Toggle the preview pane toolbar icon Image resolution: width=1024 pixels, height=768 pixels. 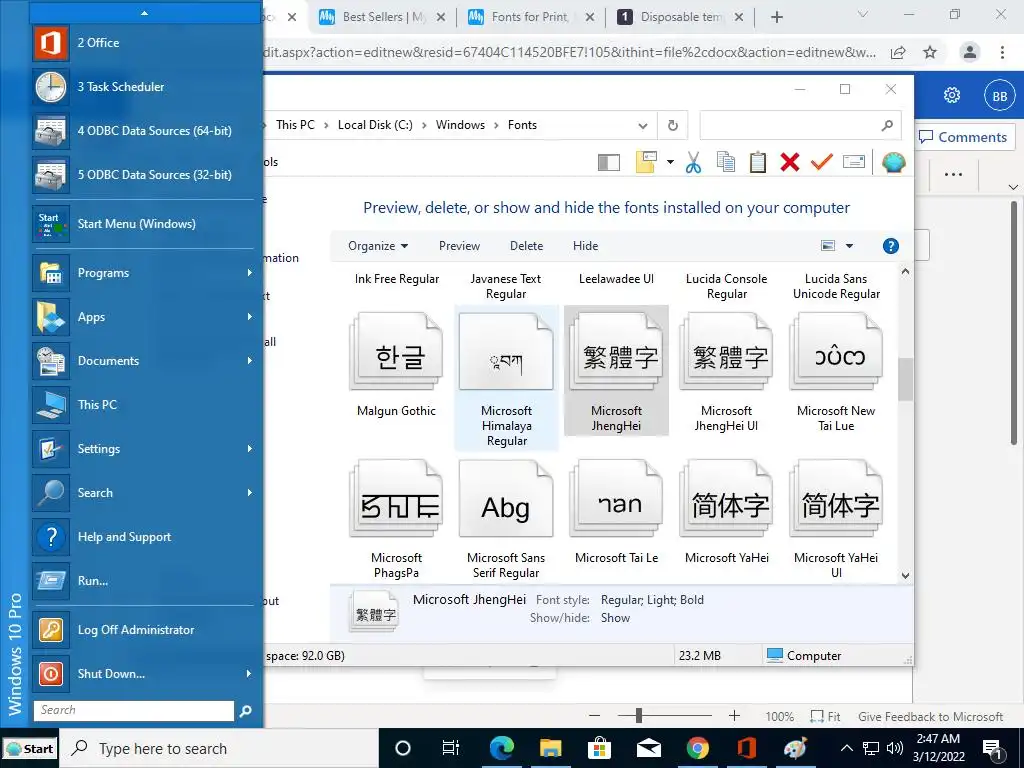click(609, 163)
